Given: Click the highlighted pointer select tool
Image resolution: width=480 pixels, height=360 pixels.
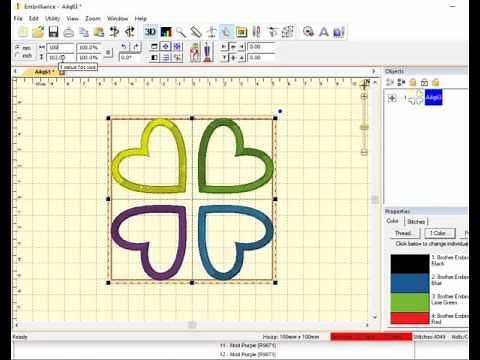Looking at the screenshot, I should click(x=226, y=32).
